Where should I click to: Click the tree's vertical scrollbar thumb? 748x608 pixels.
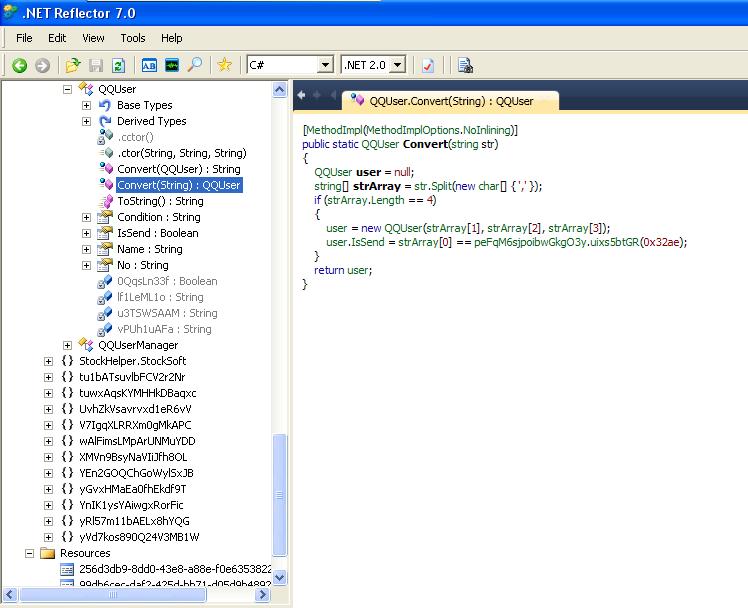(x=280, y=495)
